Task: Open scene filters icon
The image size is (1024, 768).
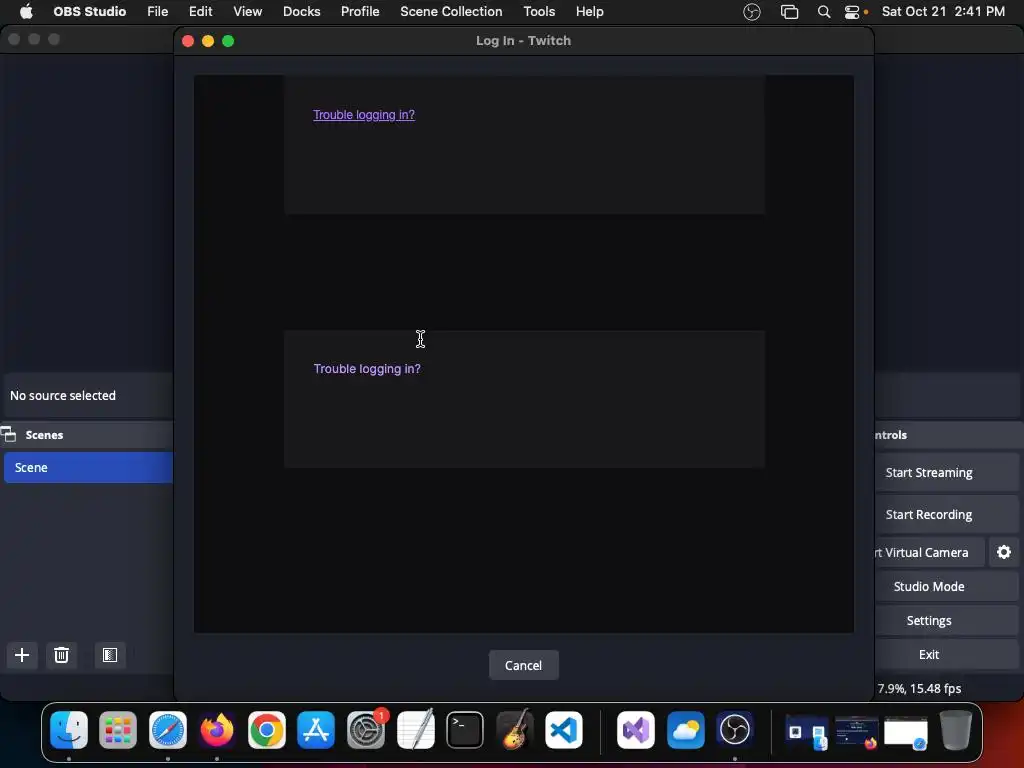Action: pos(110,655)
